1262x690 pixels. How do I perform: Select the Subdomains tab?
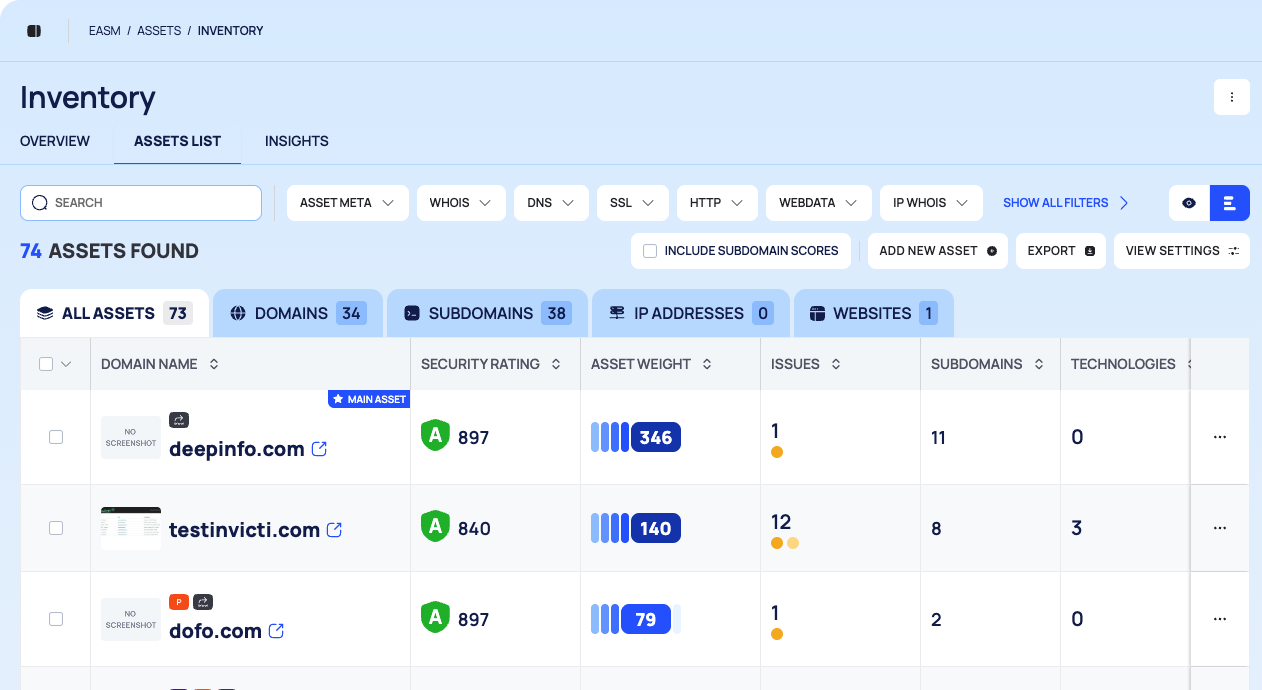pyautogui.click(x=487, y=313)
